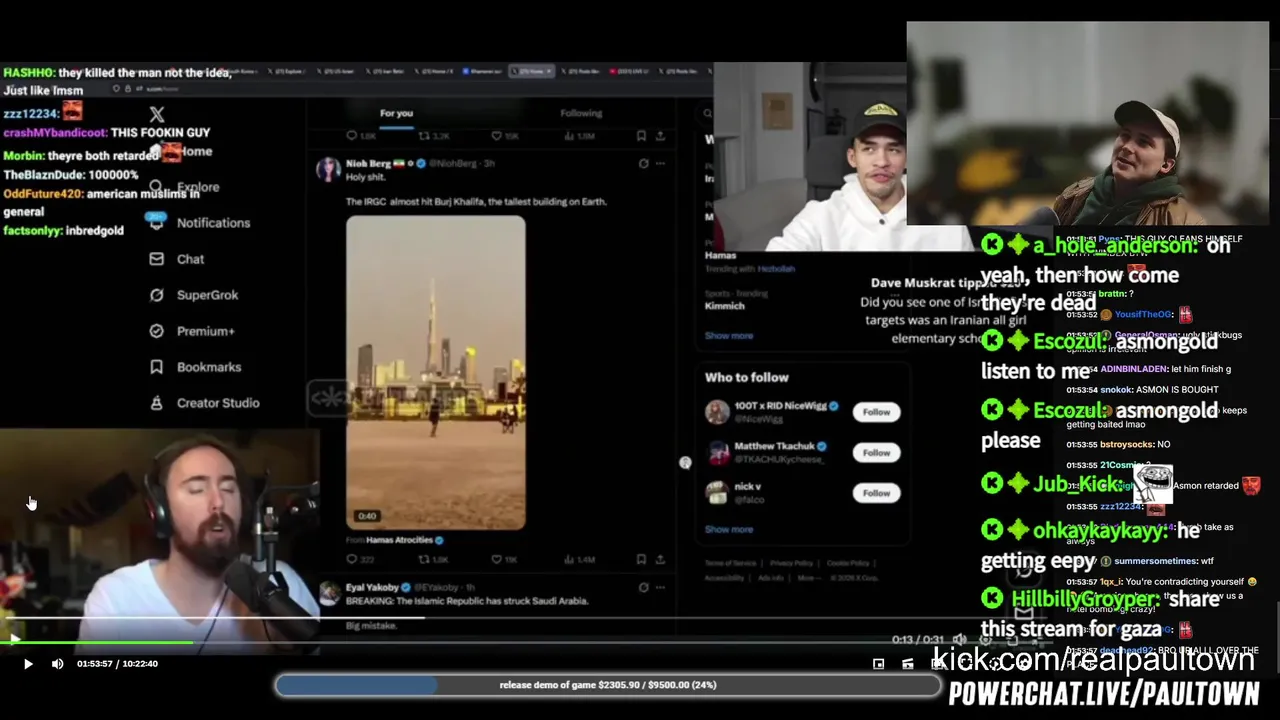Click the Chat envelope icon

pyautogui.click(x=156, y=259)
